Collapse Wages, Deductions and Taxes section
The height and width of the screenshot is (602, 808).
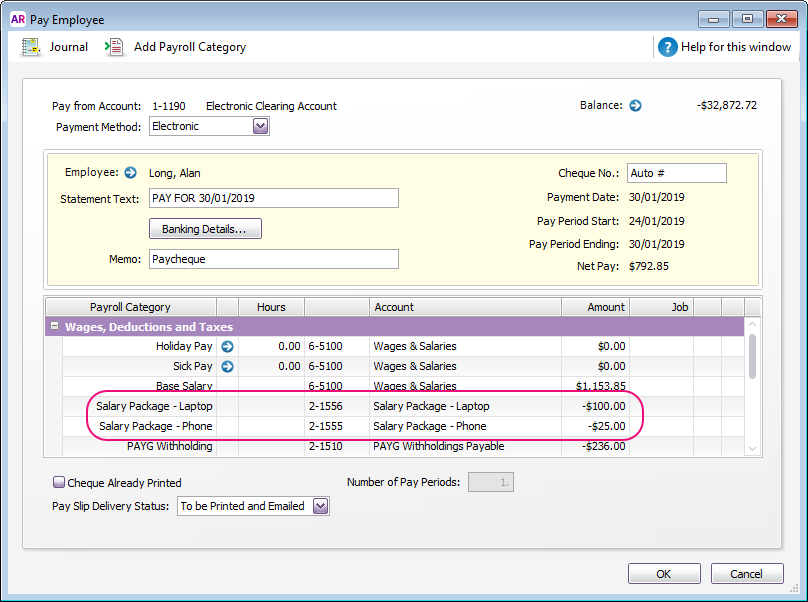[x=55, y=326]
